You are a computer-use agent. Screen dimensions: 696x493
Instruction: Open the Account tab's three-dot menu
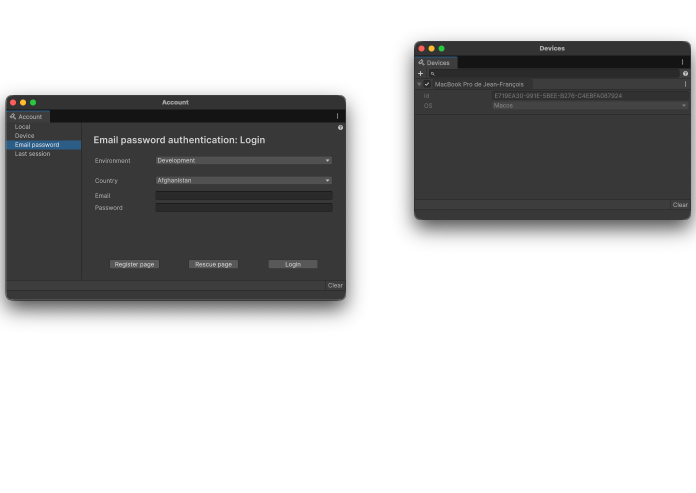pyautogui.click(x=337, y=116)
